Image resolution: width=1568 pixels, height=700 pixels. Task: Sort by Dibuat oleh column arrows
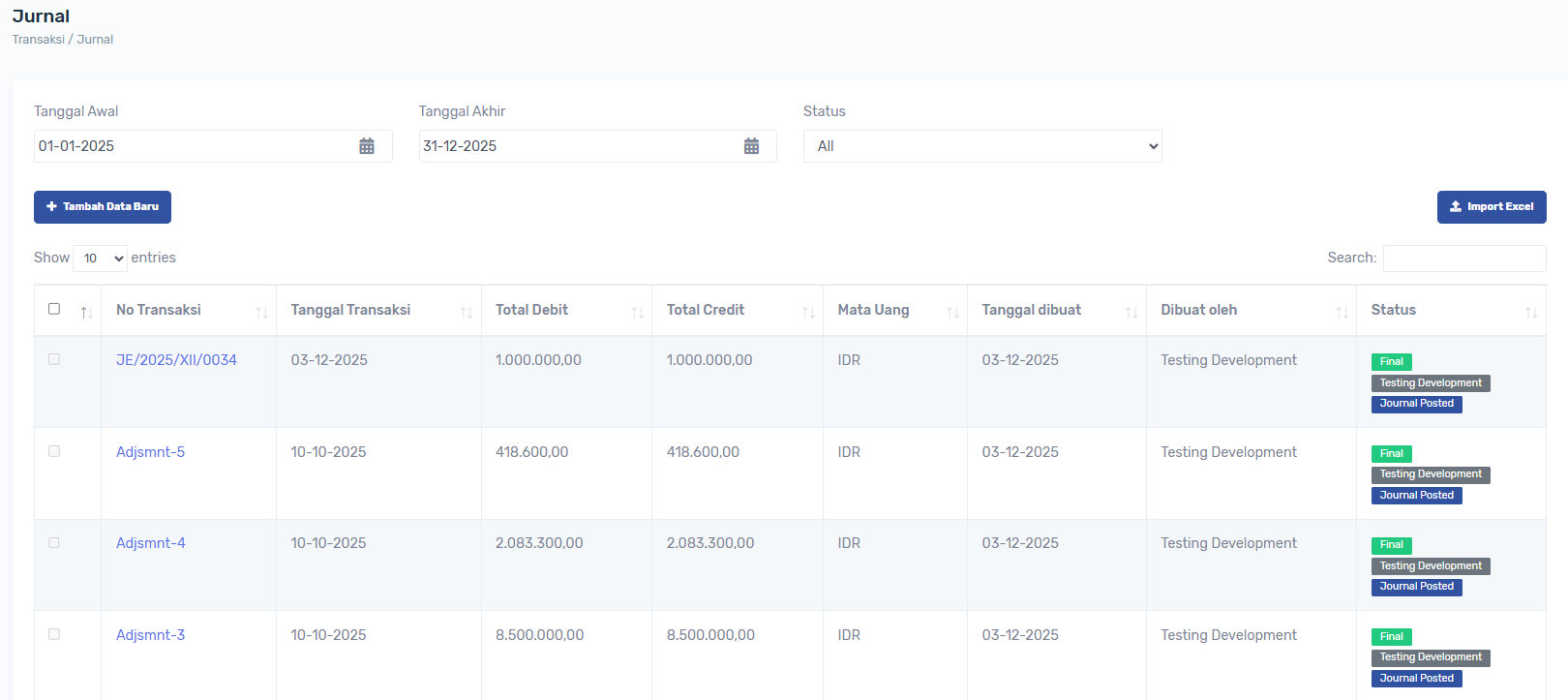1342,312
